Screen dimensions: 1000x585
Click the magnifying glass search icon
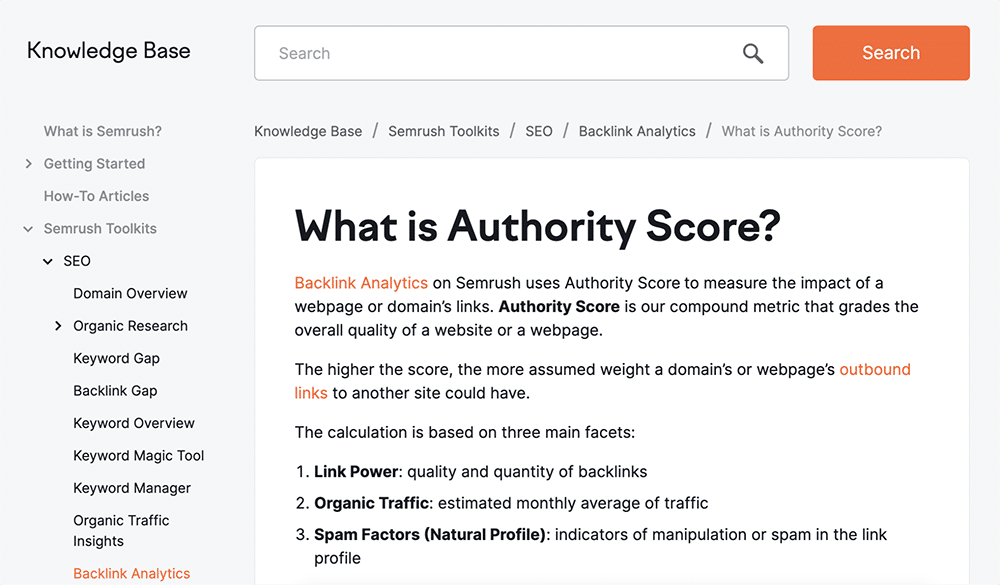pyautogui.click(x=753, y=54)
